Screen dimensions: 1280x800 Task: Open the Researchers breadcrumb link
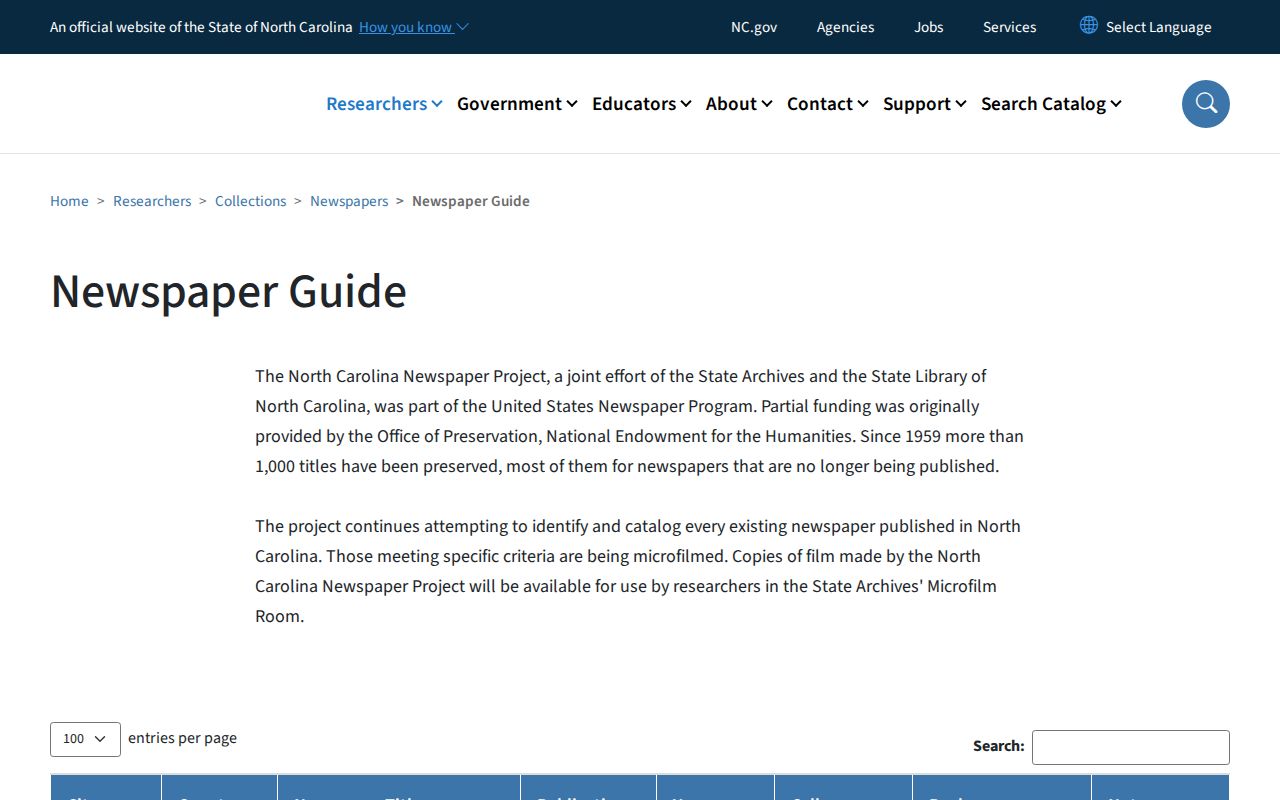click(x=152, y=201)
